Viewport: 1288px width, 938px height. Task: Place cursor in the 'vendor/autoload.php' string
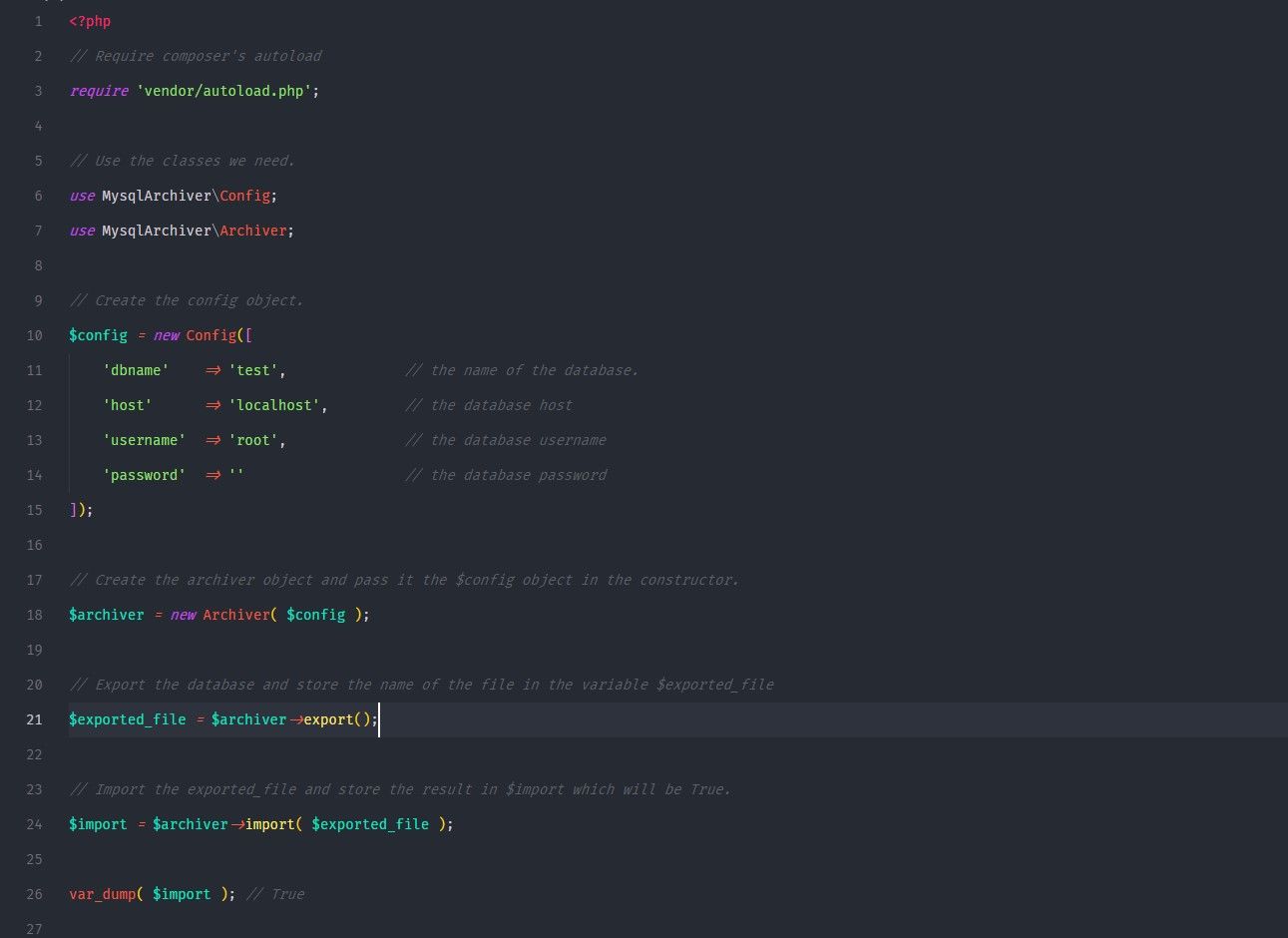[224, 91]
